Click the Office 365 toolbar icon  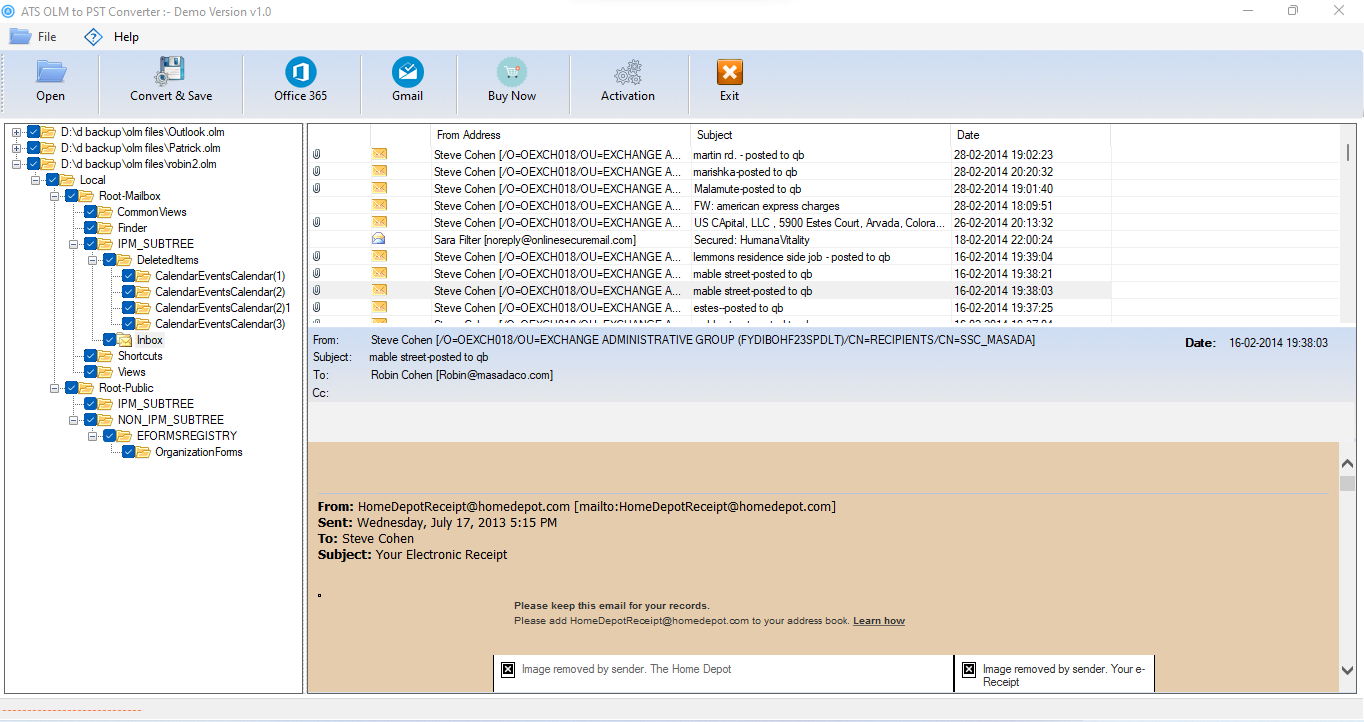pos(301,72)
